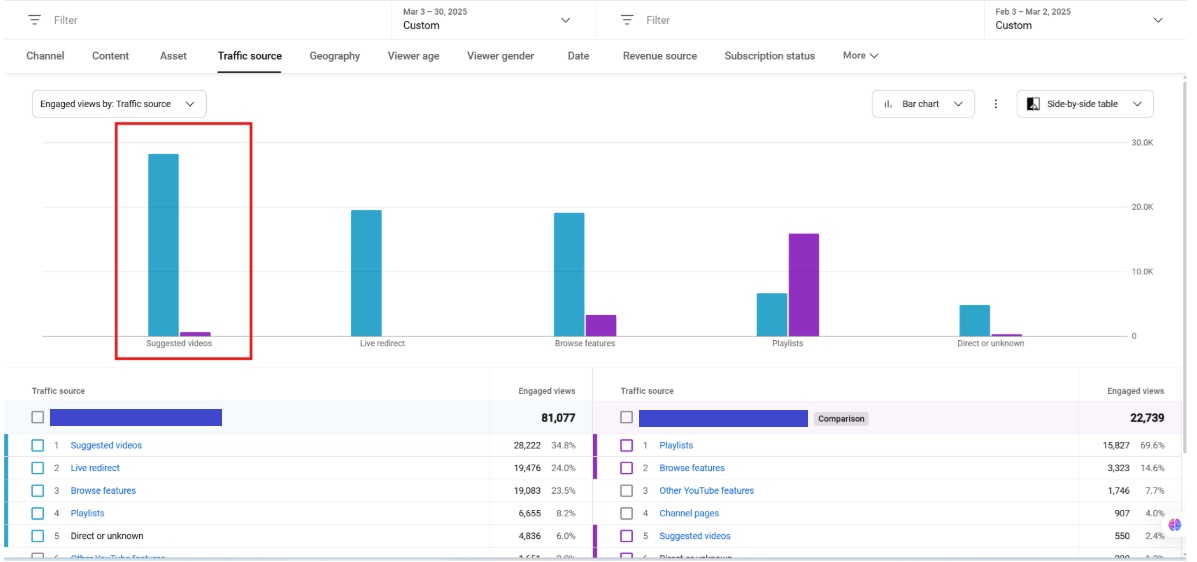The height and width of the screenshot is (562, 1197).
Task: Click the blue Browse features bar
Action: (569, 275)
